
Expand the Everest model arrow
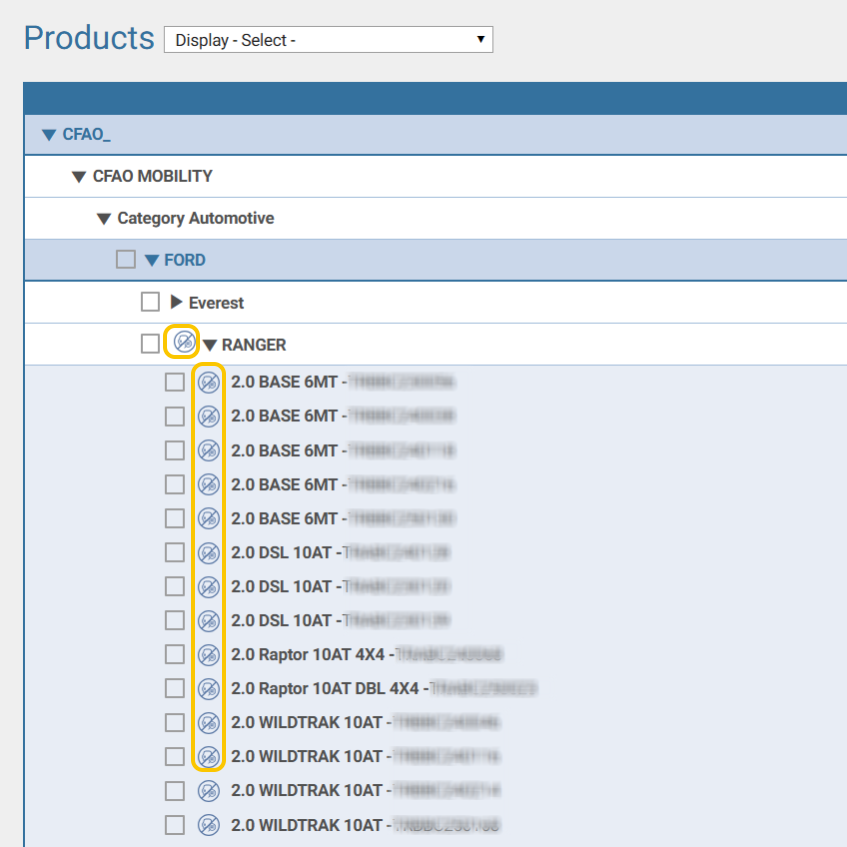pos(176,301)
